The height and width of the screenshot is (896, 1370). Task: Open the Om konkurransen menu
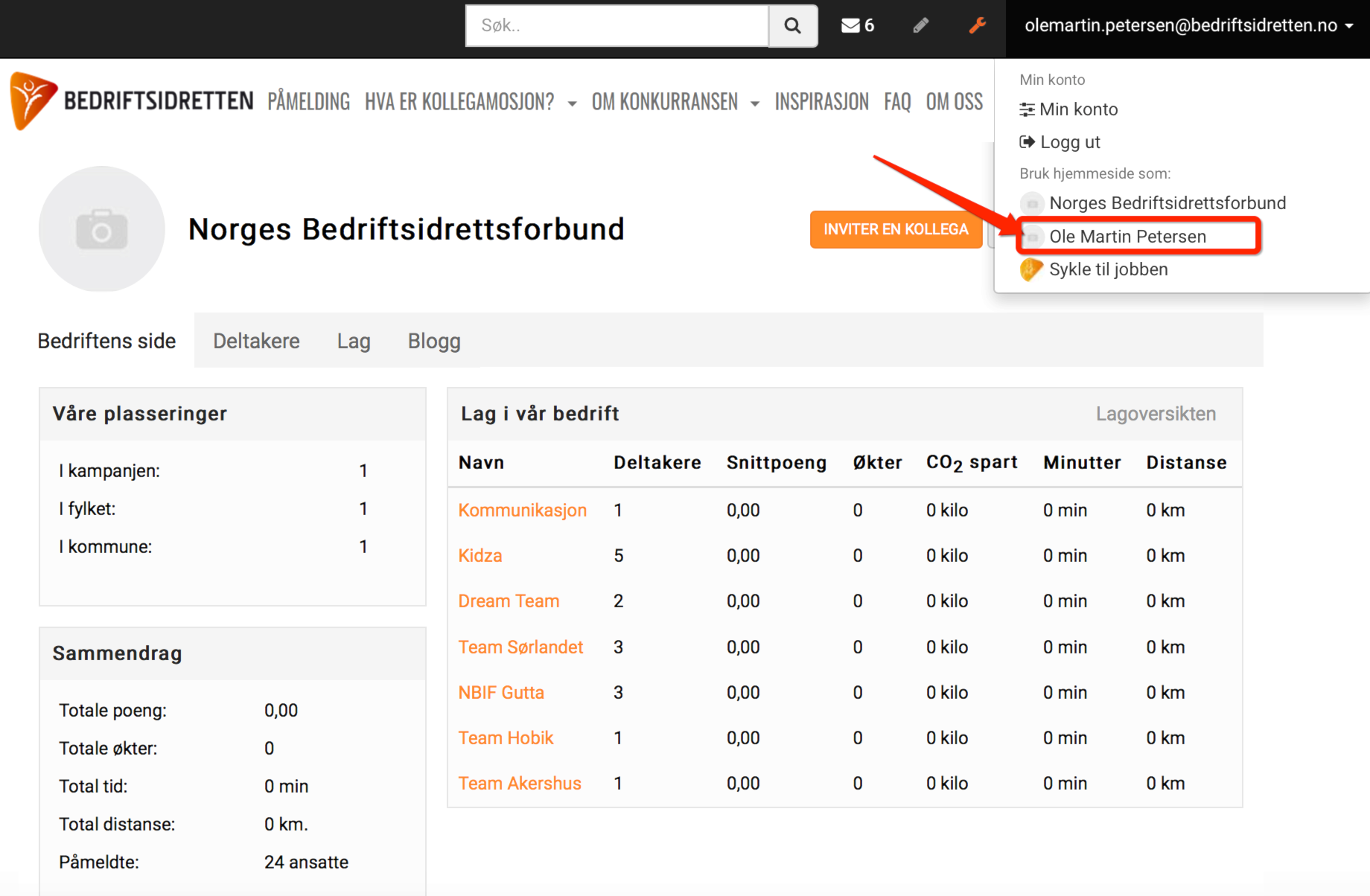pos(665,101)
